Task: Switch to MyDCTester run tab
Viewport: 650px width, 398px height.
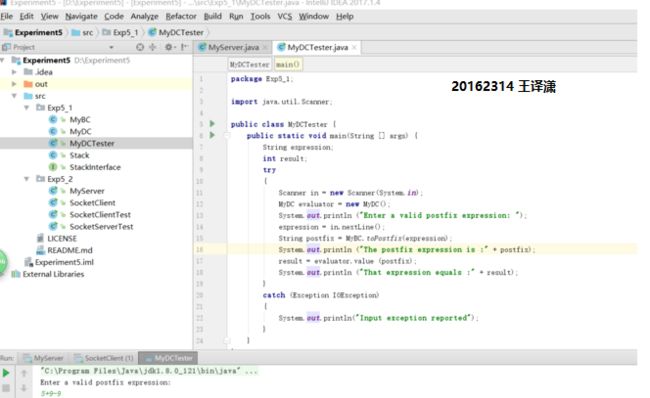Action: (168, 358)
